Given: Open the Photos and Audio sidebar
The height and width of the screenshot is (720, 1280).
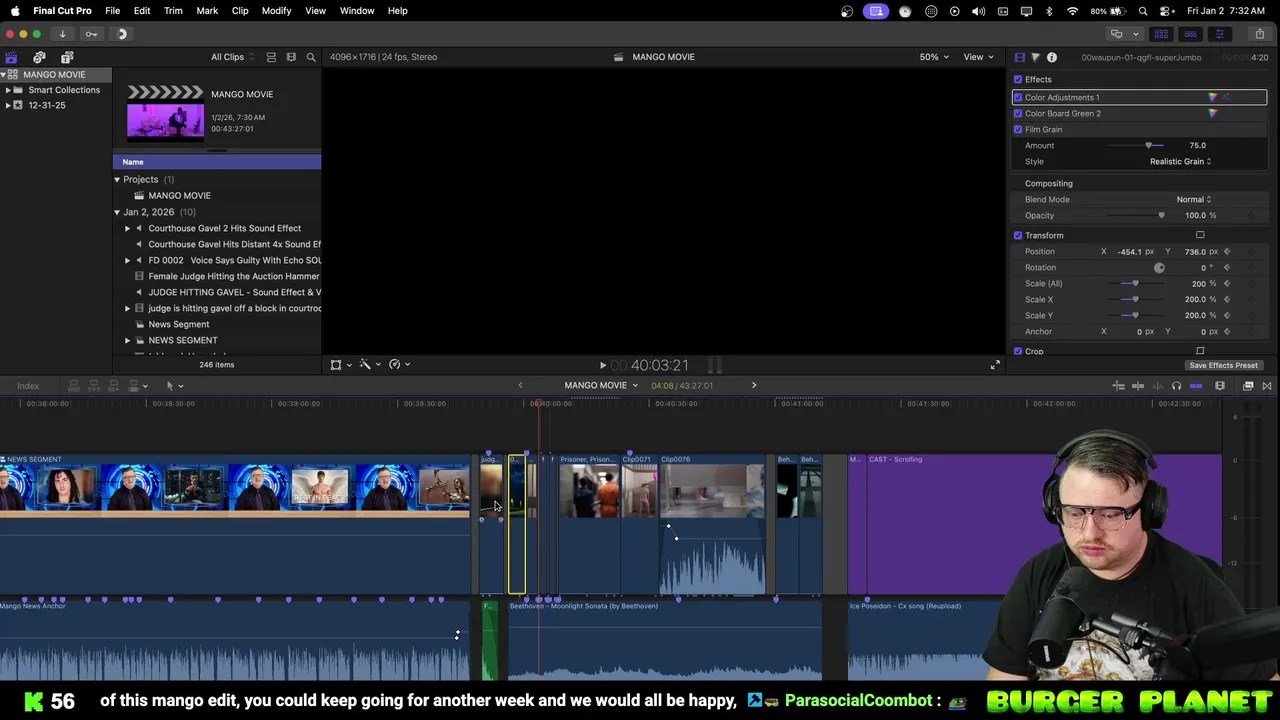Looking at the screenshot, I should pos(39,57).
